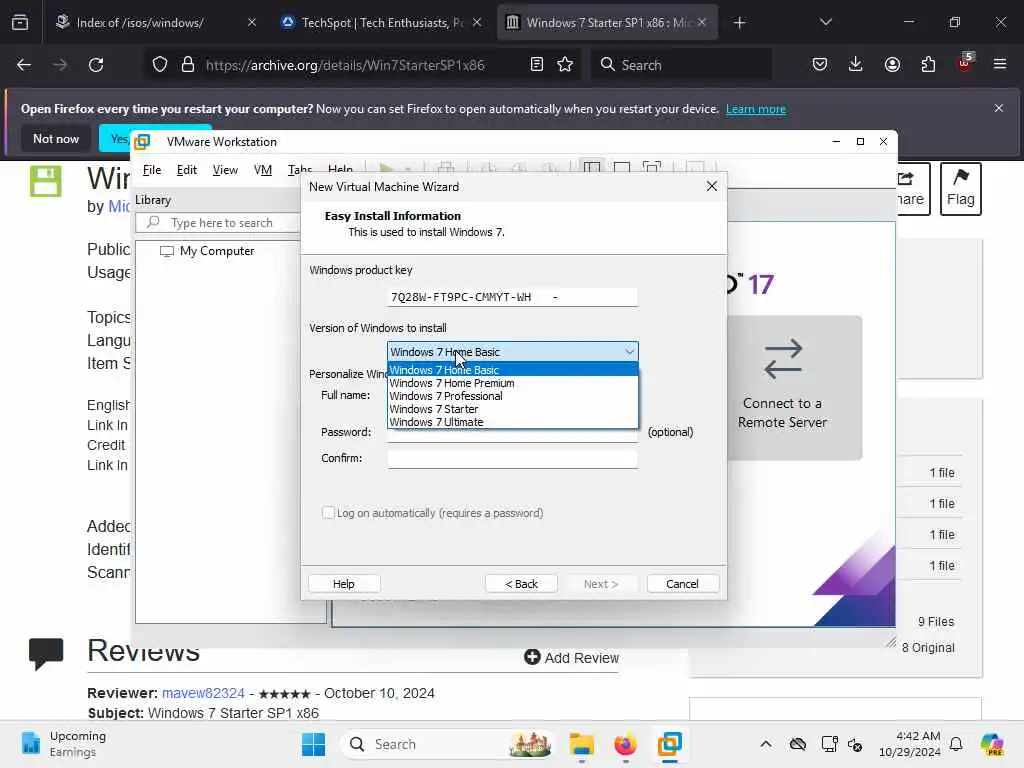The height and width of the screenshot is (768, 1024).
Task: Open Firefox hamburger menu
Action: (x=1000, y=65)
